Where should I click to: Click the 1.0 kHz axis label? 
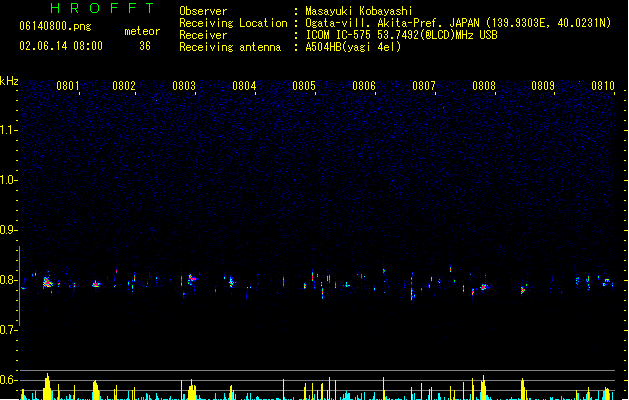(x=8, y=180)
